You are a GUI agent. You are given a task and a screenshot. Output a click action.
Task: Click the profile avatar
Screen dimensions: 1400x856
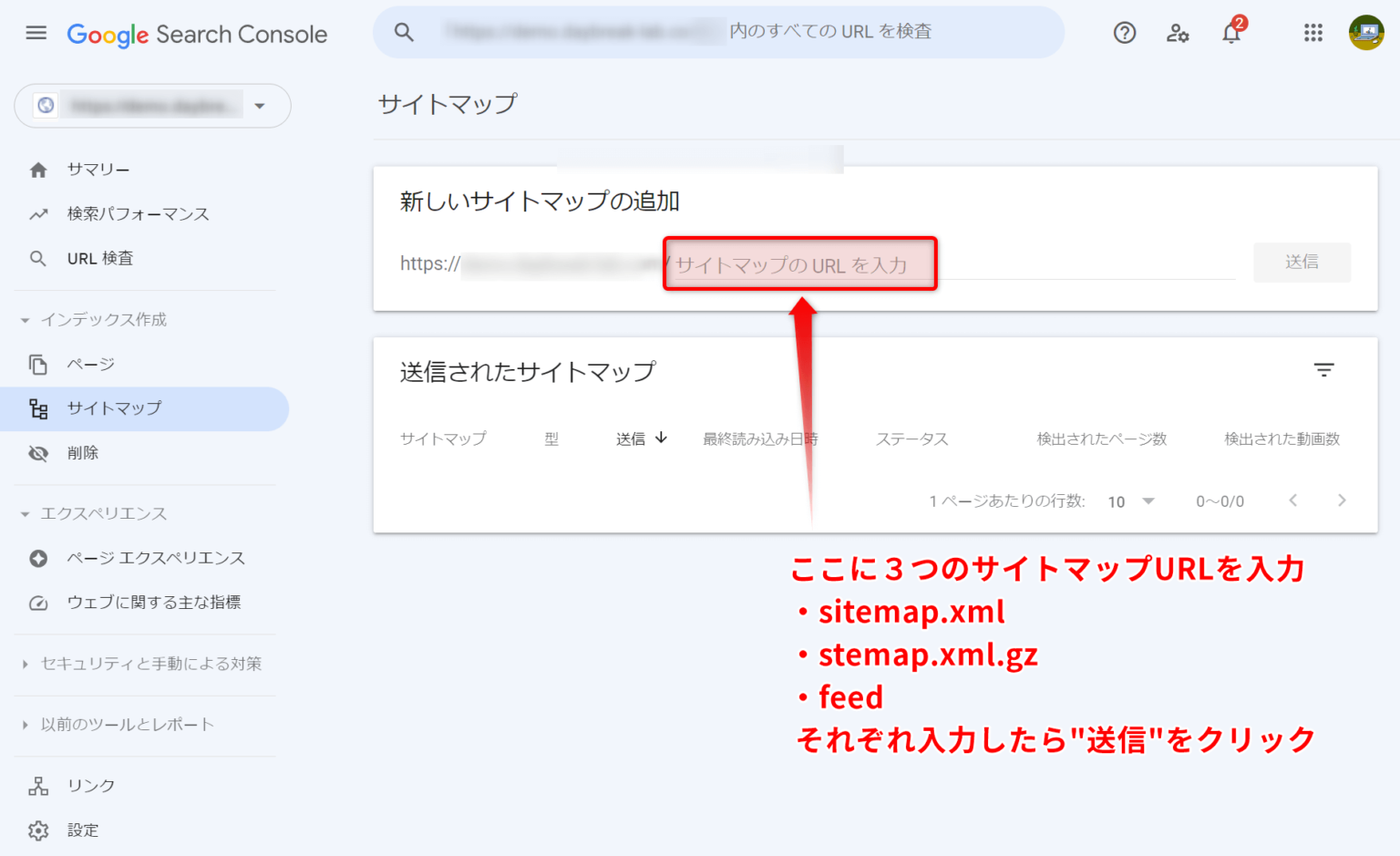[1366, 33]
